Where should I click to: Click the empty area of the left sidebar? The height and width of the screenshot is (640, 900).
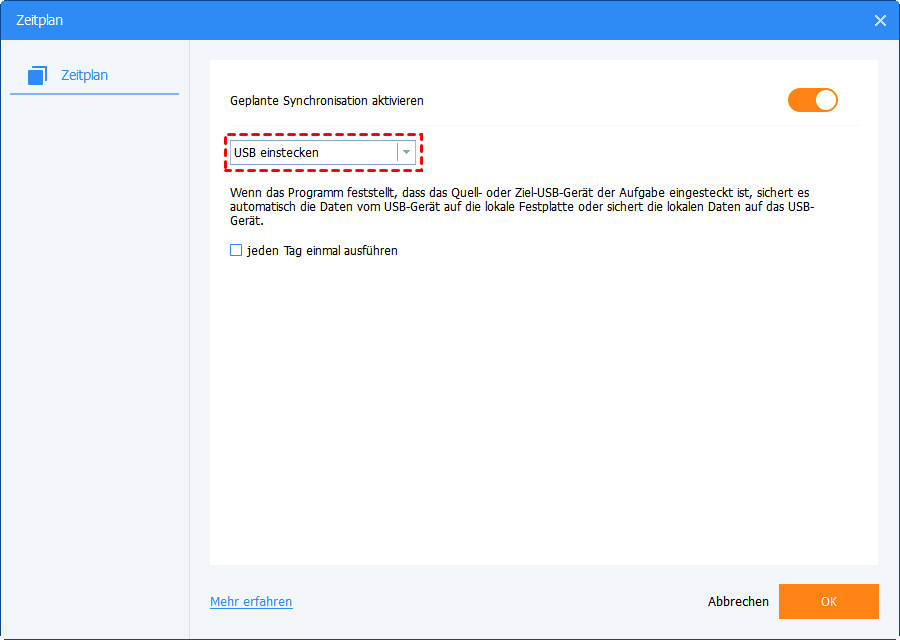94,350
